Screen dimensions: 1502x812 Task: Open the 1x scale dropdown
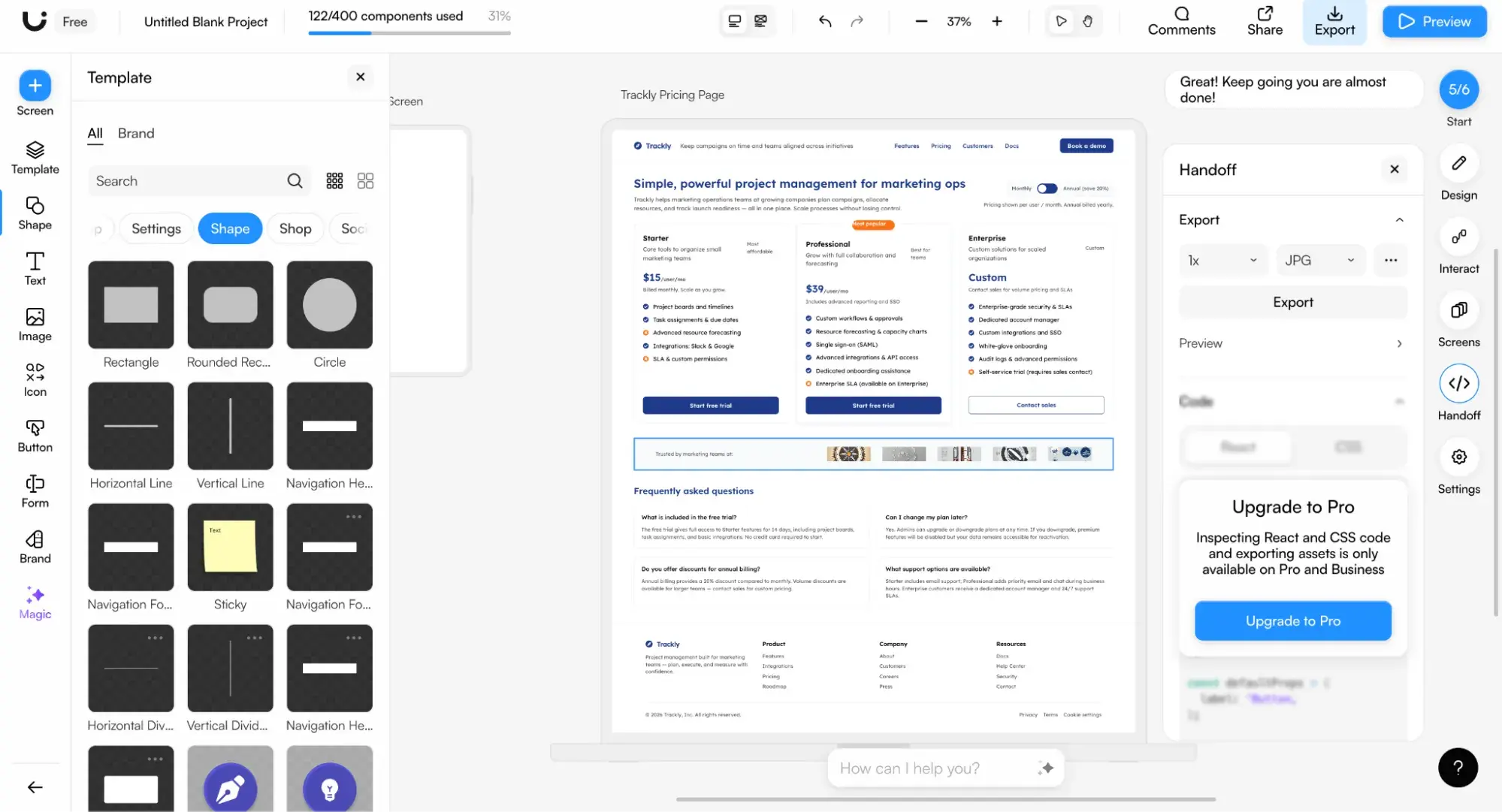[1222, 261]
